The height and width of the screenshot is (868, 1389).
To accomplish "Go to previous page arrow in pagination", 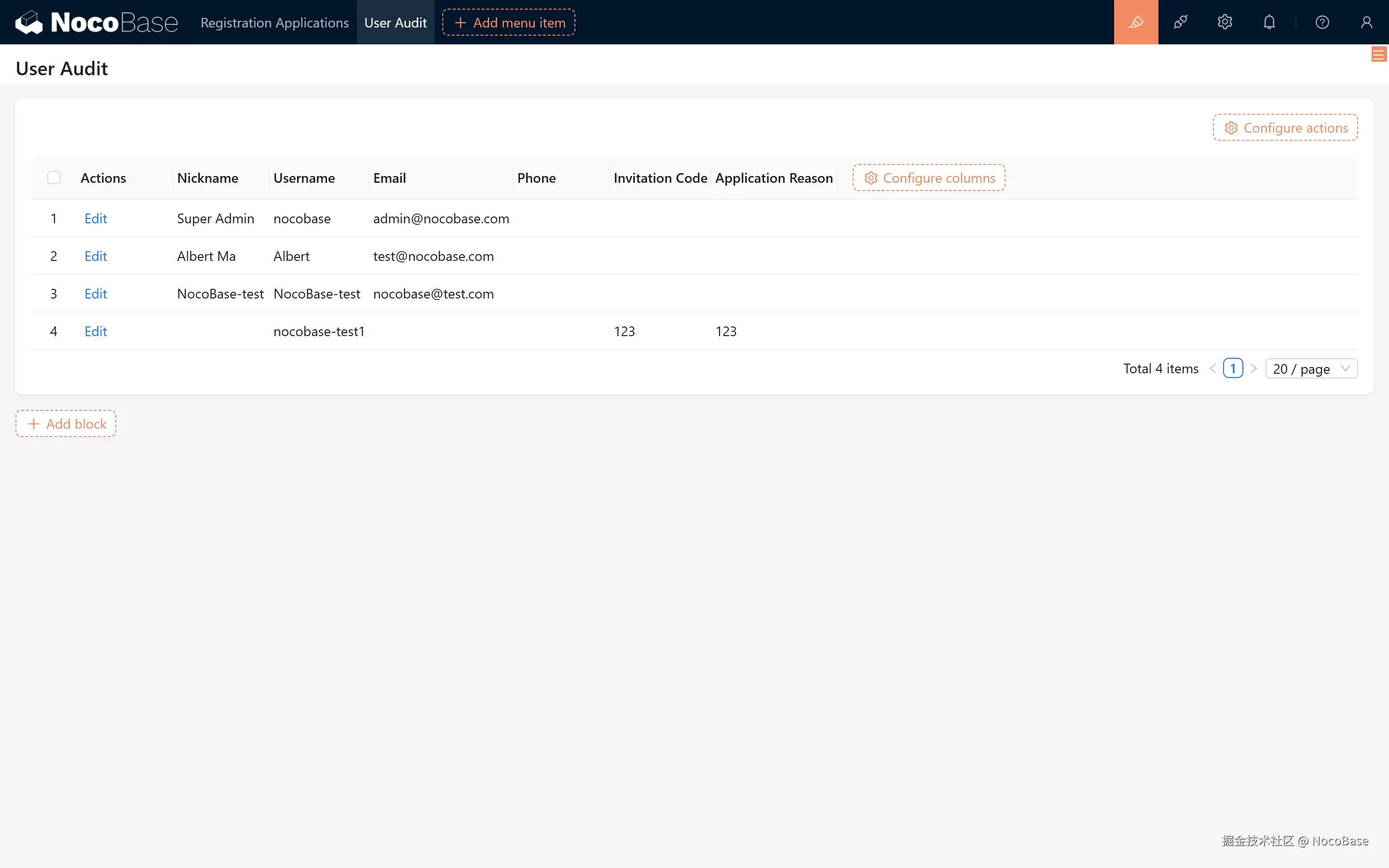I will click(1212, 368).
